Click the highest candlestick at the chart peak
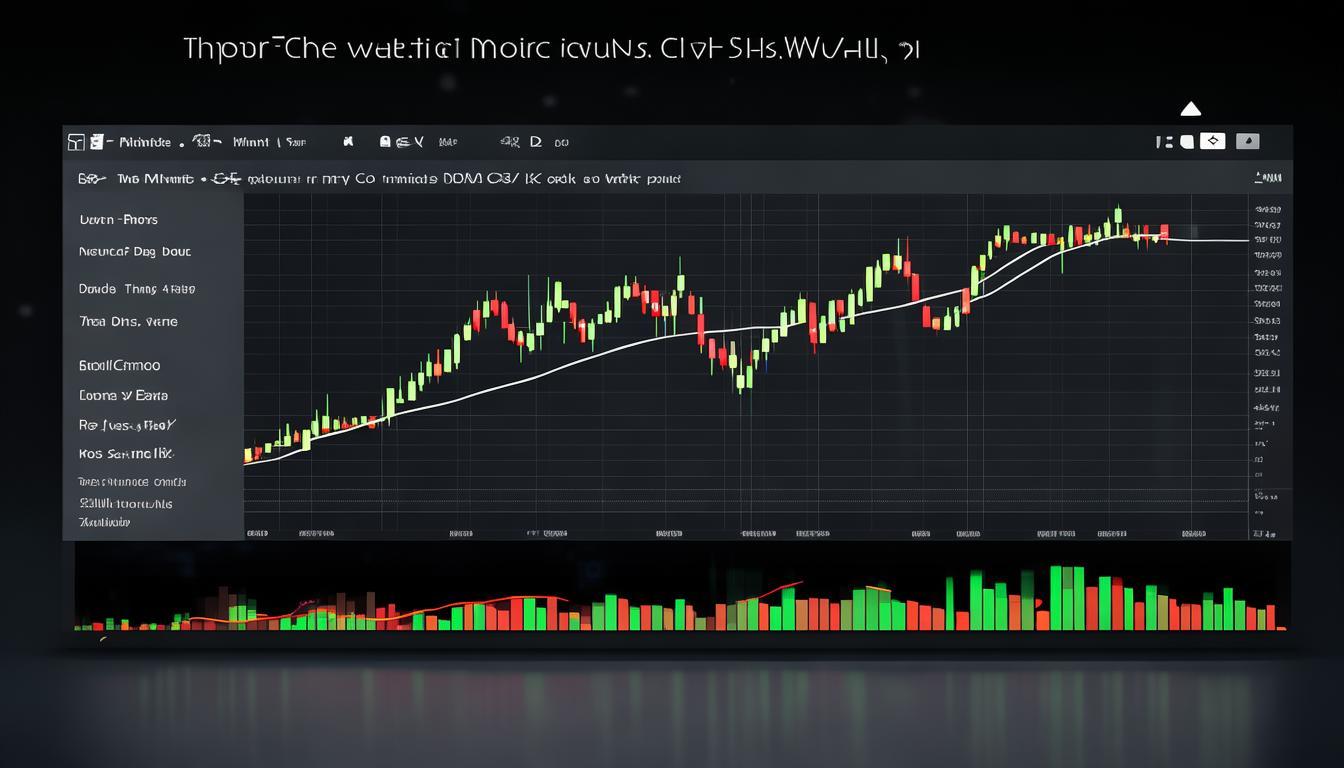1344x768 pixels. [1118, 217]
